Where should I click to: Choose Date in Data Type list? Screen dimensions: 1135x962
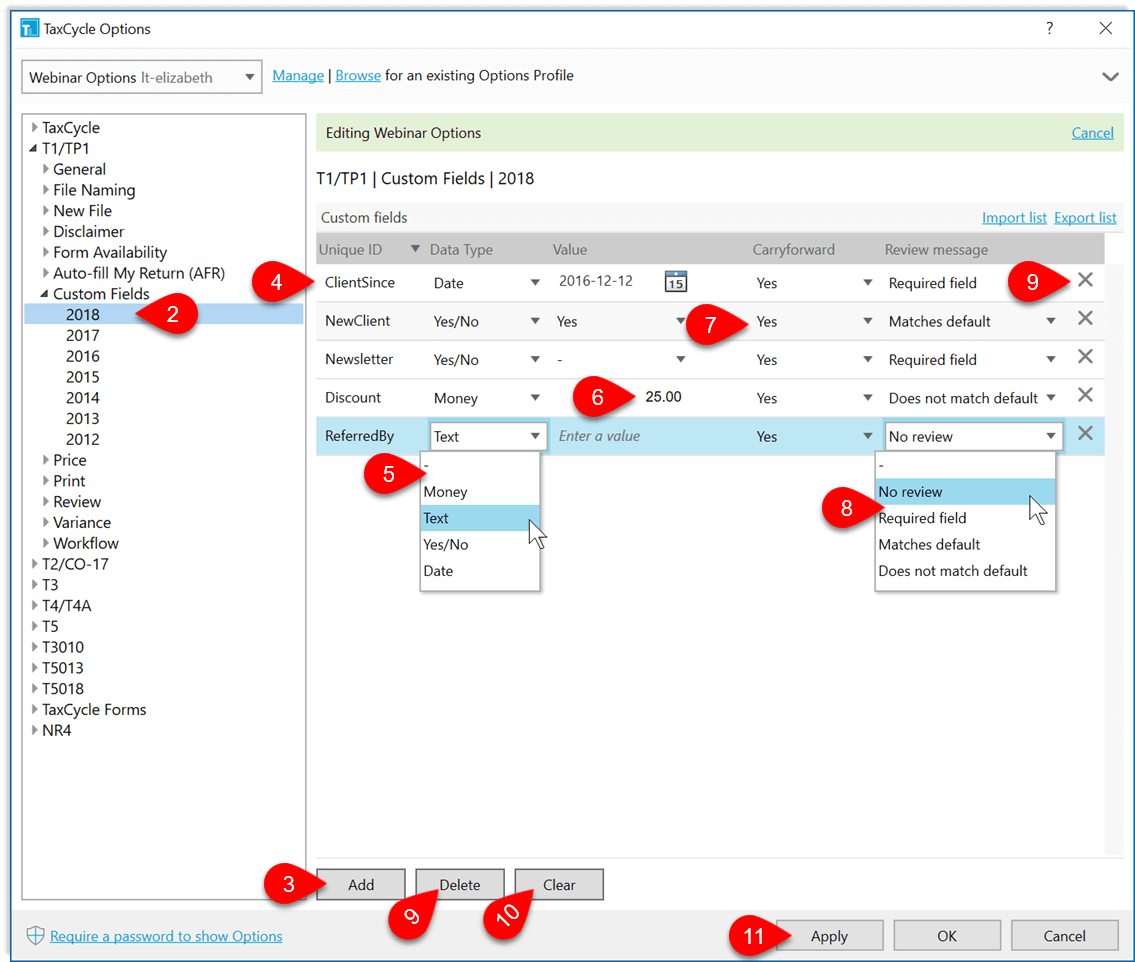(x=480, y=570)
